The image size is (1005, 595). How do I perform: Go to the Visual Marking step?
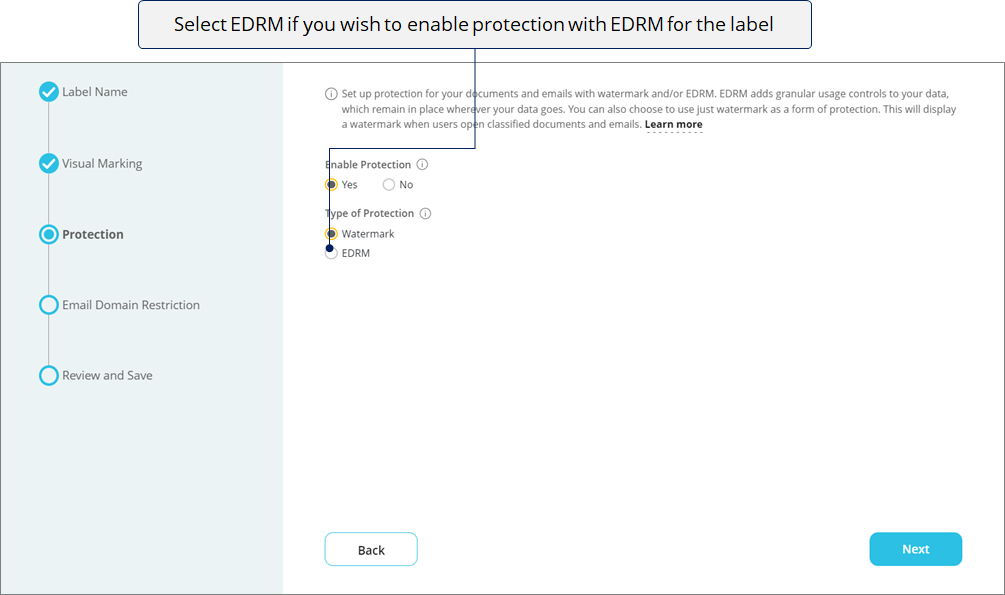click(x=103, y=163)
